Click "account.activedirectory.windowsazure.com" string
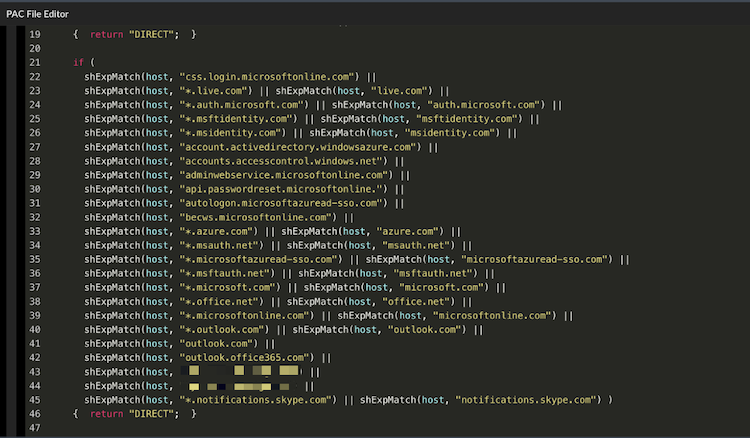Screen dimensions: 750x438 pos(300,147)
